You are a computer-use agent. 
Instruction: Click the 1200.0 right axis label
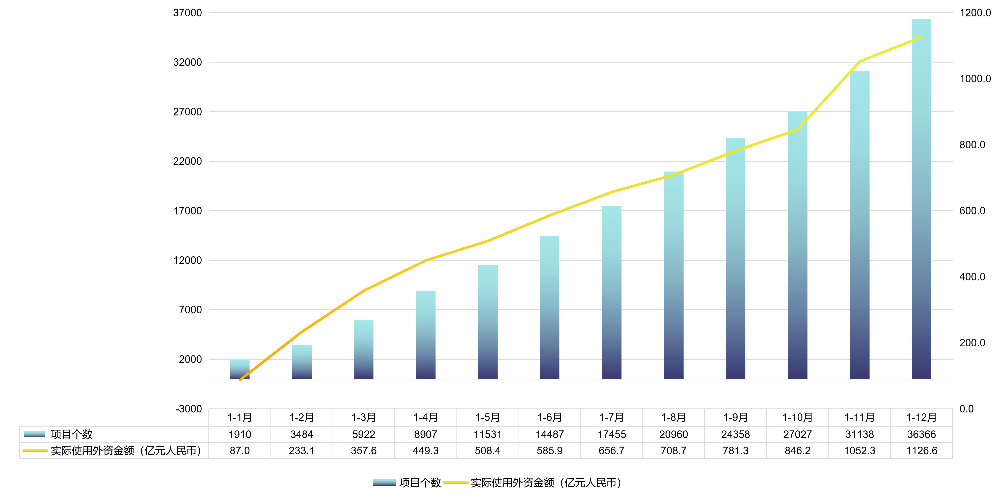974,13
